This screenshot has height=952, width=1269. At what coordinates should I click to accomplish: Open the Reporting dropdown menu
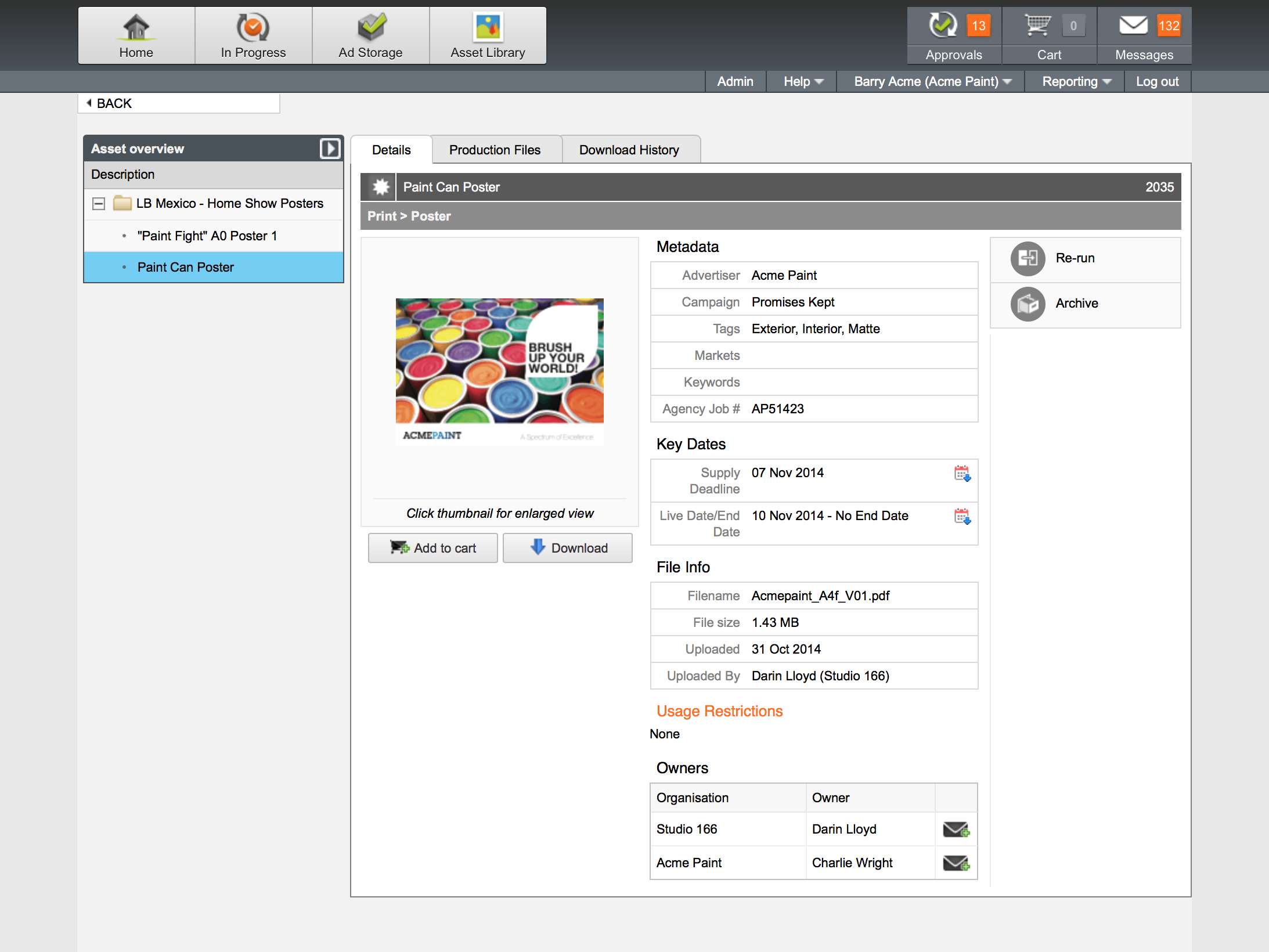point(1077,82)
